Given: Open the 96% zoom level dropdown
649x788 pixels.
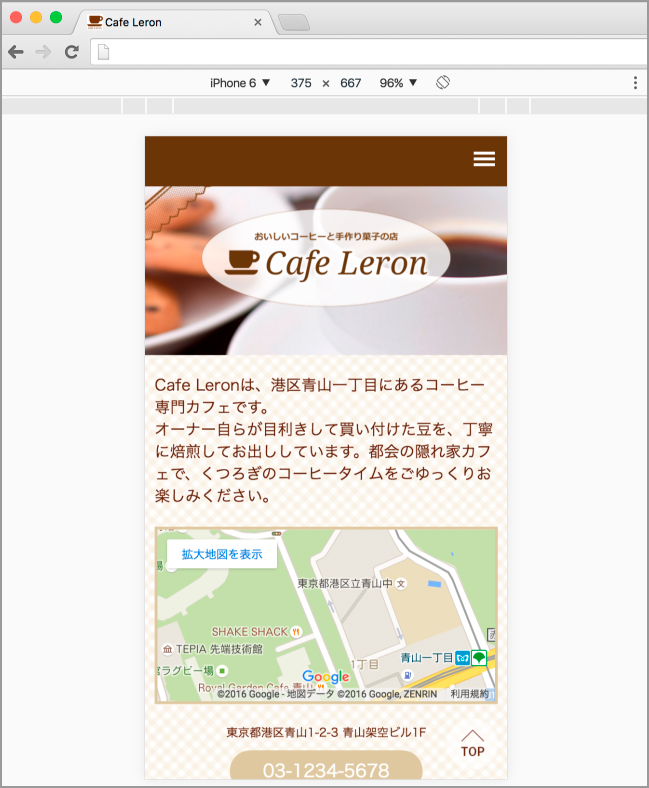Looking at the screenshot, I should [398, 83].
